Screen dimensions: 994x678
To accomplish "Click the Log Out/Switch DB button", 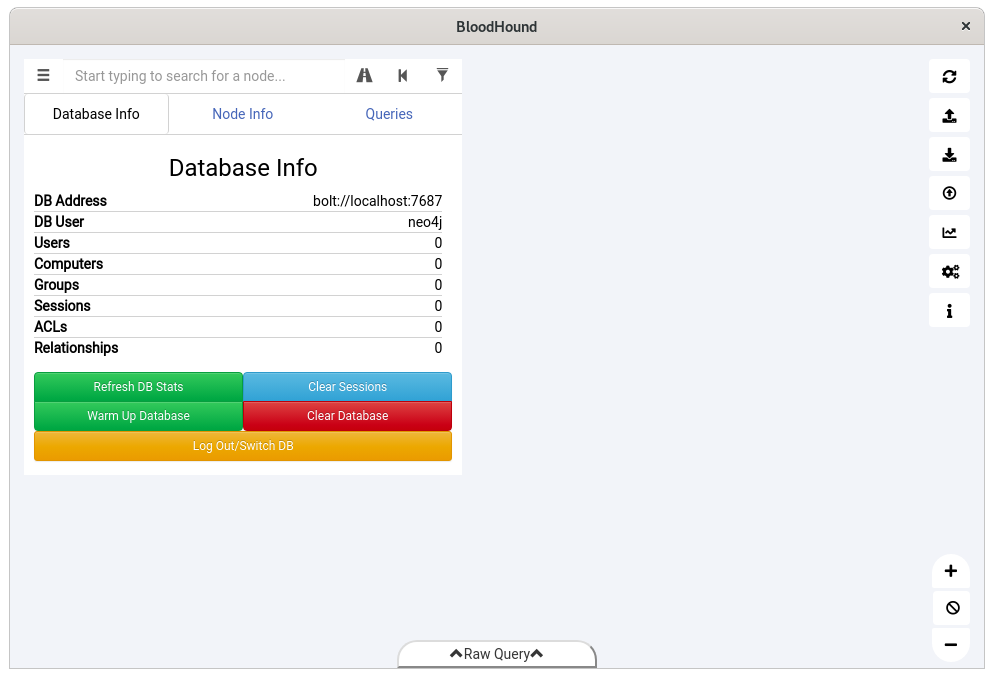I will (x=243, y=446).
